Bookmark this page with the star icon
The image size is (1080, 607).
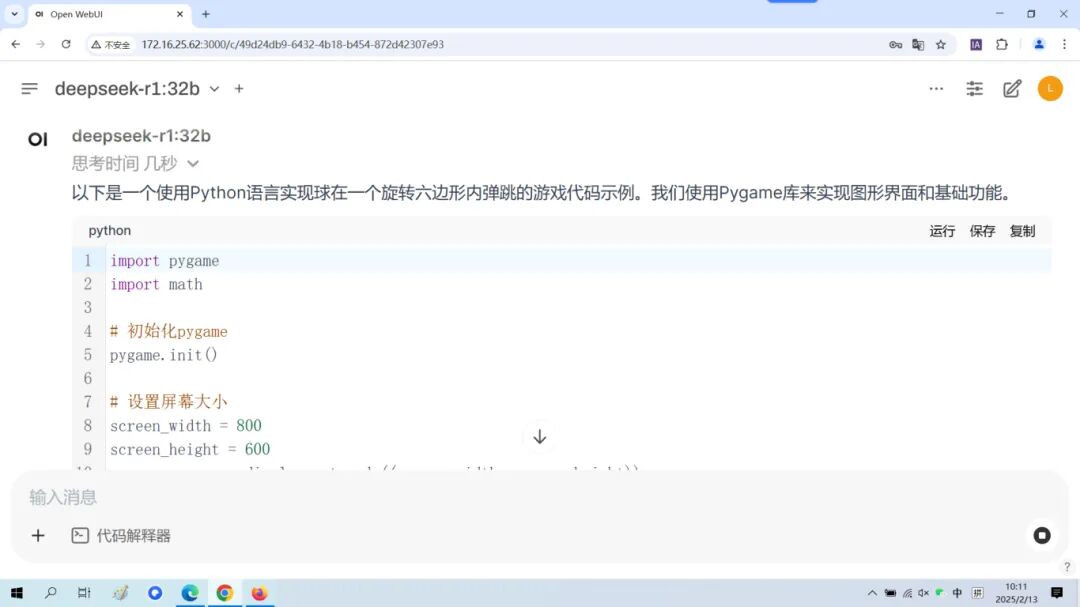(941, 45)
